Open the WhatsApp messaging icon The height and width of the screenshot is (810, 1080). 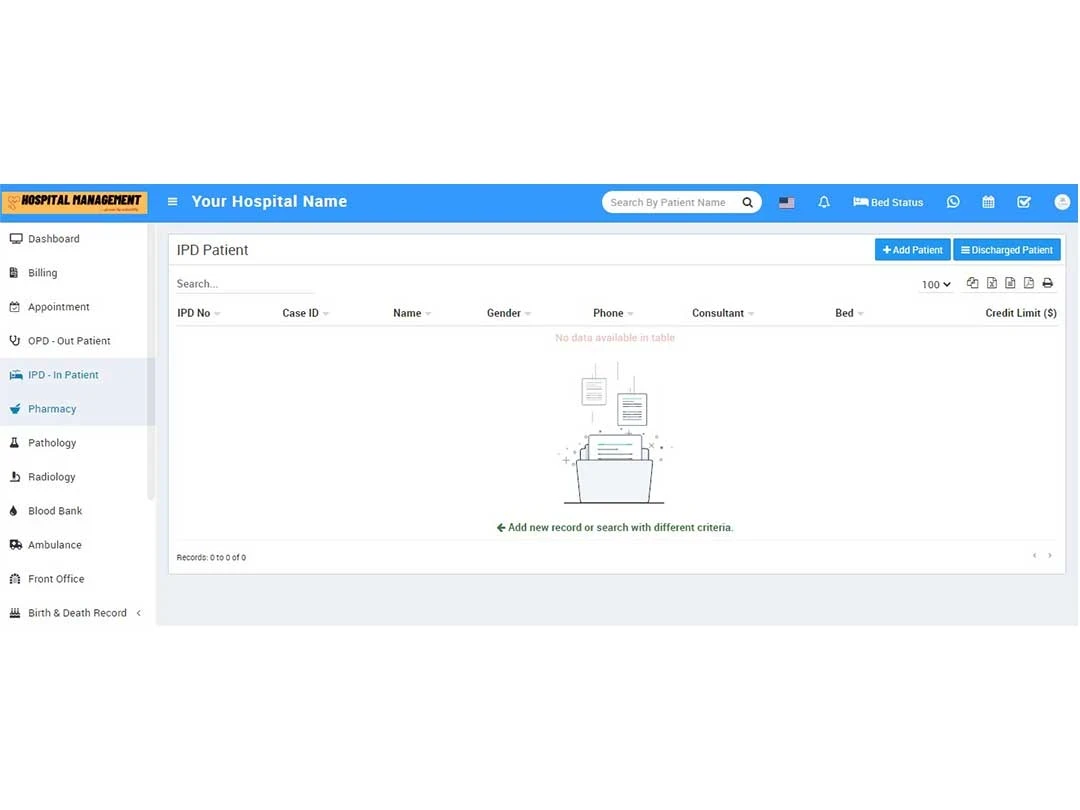pos(953,202)
